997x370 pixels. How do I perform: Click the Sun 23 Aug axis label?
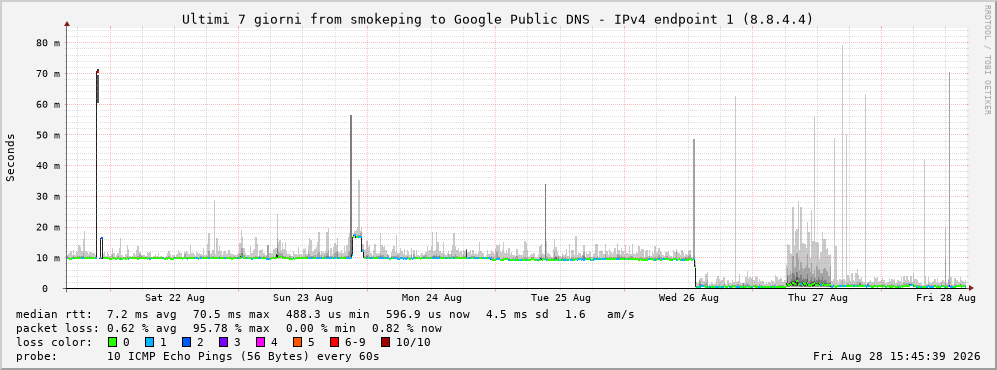303,298
